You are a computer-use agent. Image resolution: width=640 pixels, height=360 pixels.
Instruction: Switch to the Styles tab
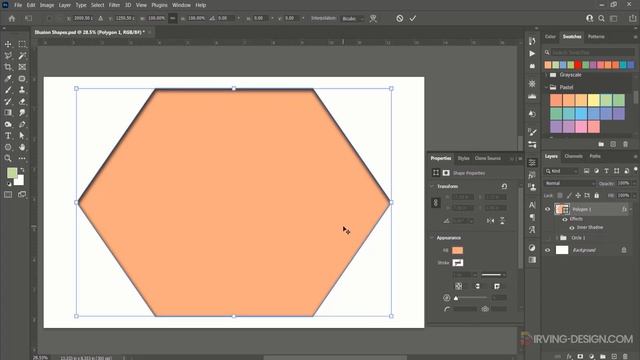coord(463,158)
